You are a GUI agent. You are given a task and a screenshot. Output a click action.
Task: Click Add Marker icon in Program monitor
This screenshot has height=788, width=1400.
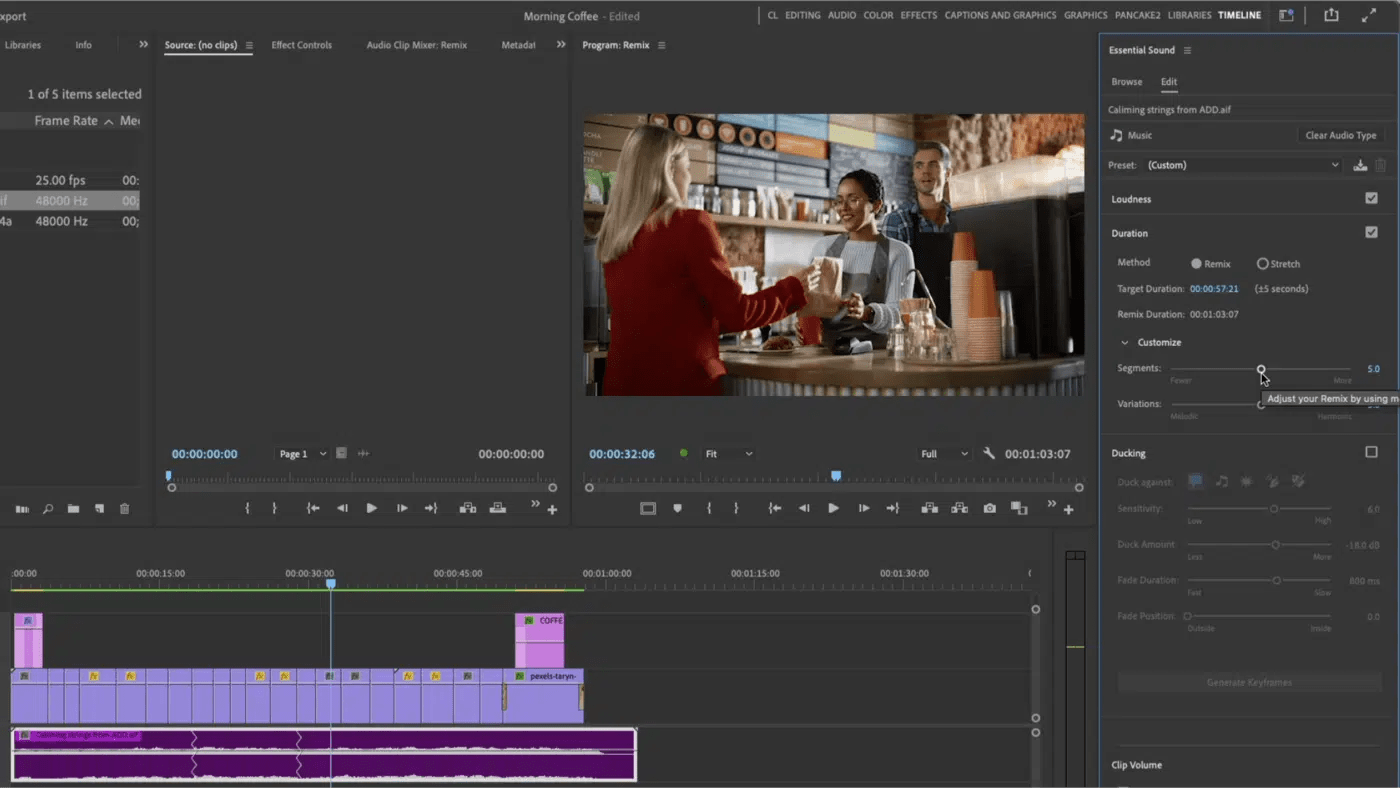[677, 508]
